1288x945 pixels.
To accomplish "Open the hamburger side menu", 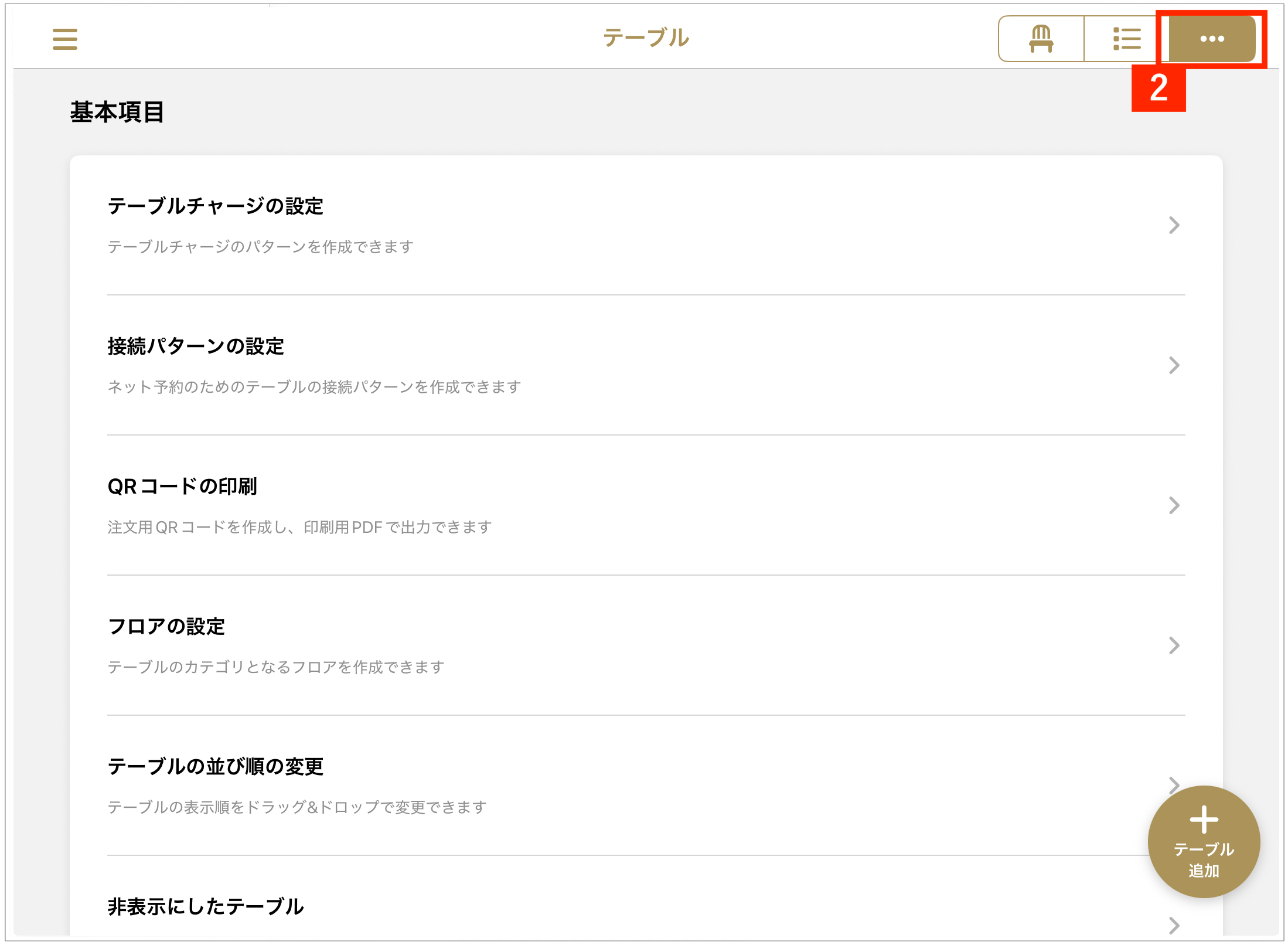I will pos(64,39).
